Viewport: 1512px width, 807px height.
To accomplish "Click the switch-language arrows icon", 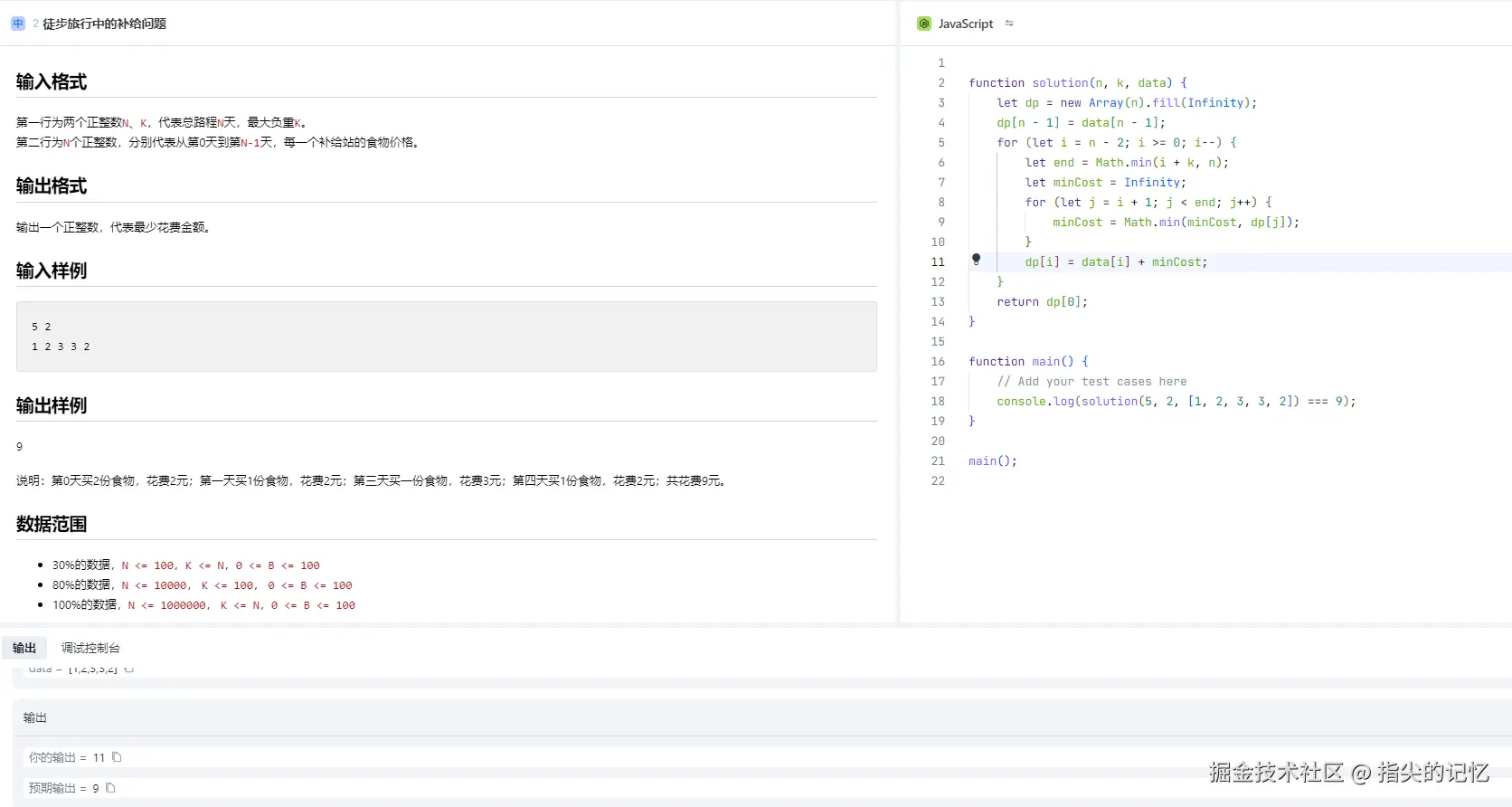I will pyautogui.click(x=1009, y=24).
